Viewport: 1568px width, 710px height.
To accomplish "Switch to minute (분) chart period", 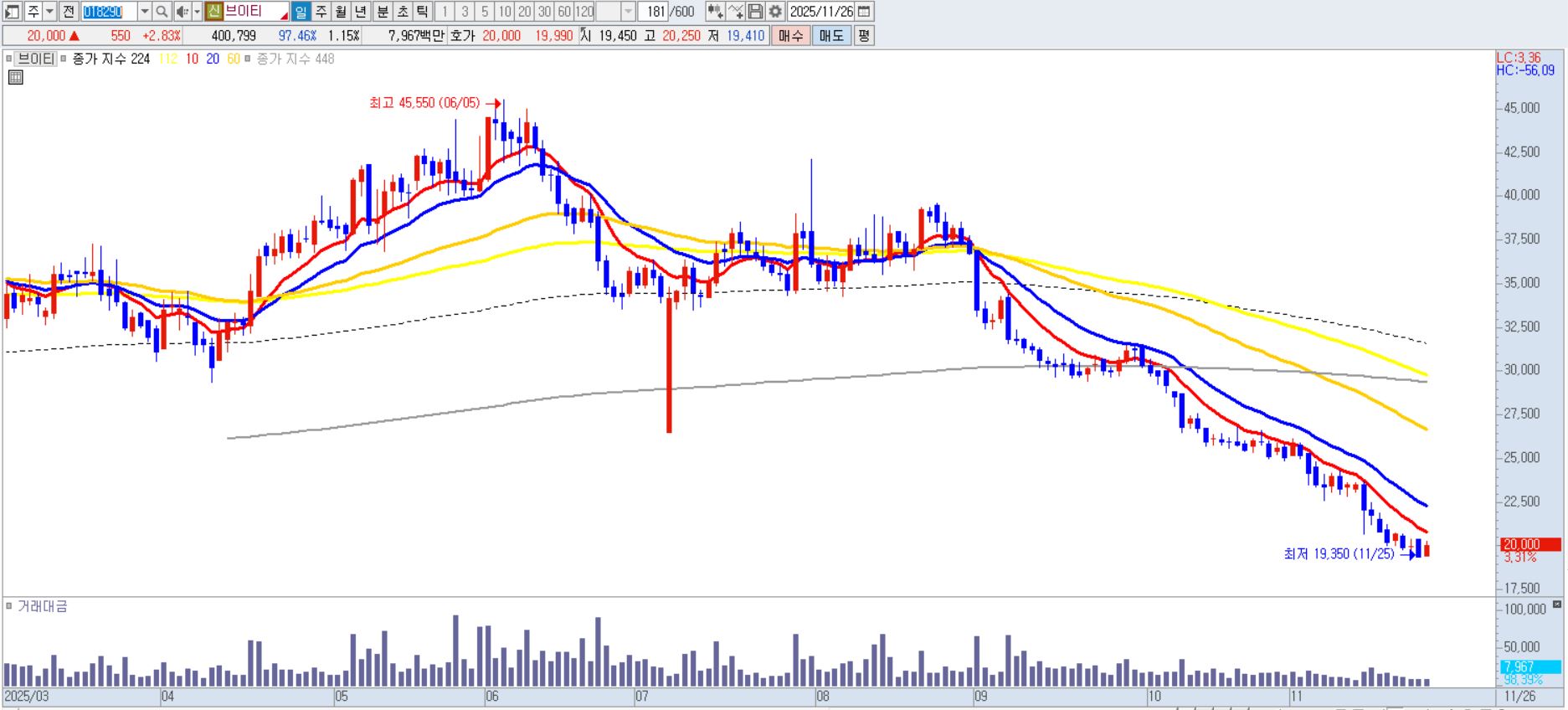I will (382, 12).
